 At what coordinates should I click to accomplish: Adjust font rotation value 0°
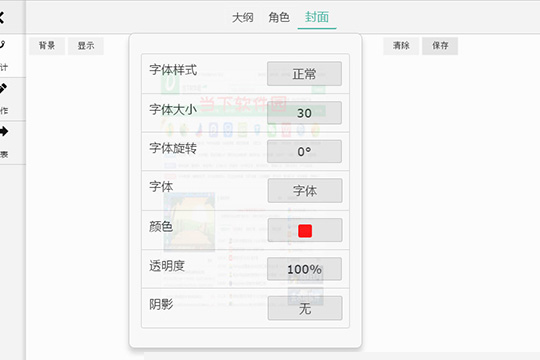[304, 152]
